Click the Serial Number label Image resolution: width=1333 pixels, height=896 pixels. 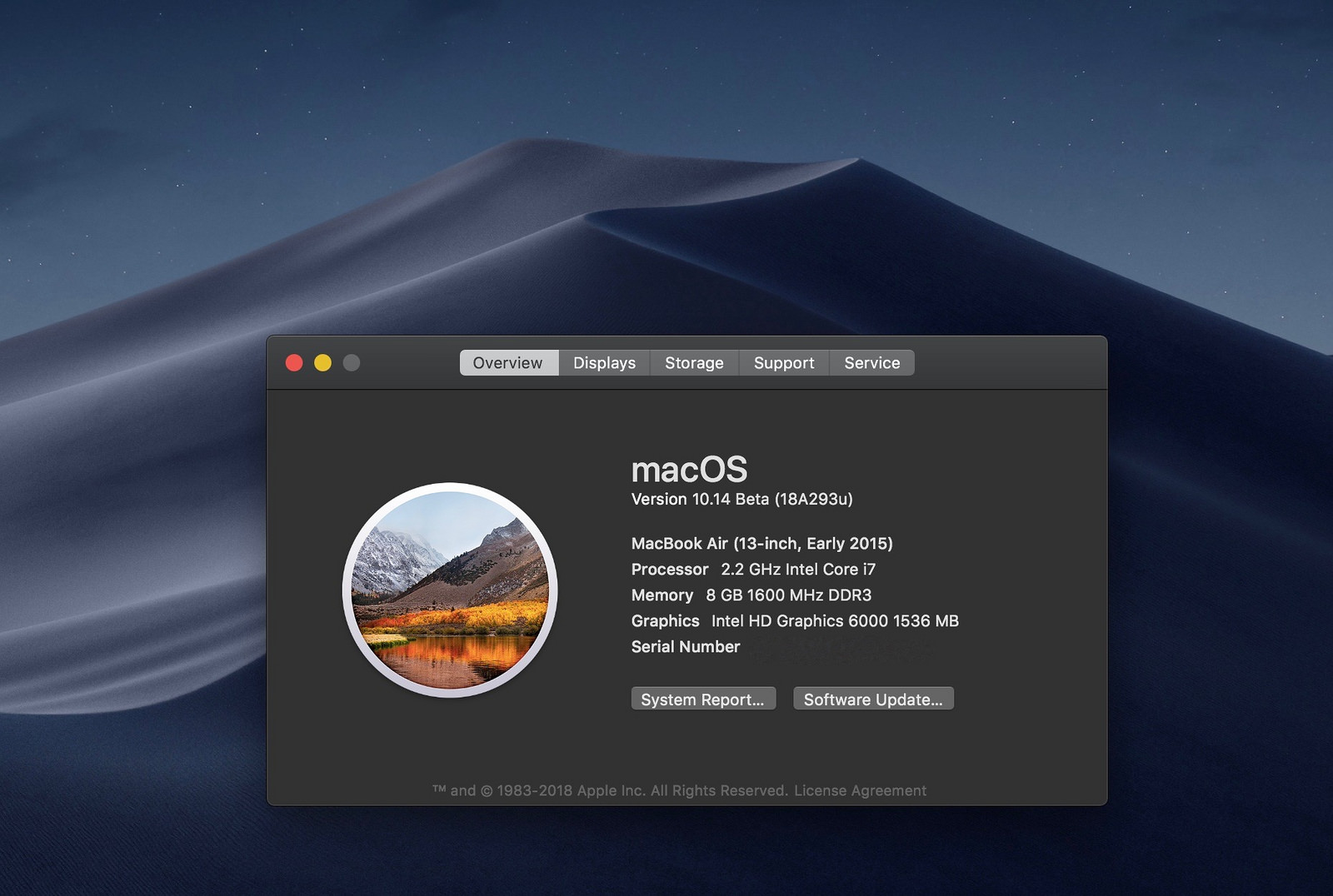[x=686, y=647]
